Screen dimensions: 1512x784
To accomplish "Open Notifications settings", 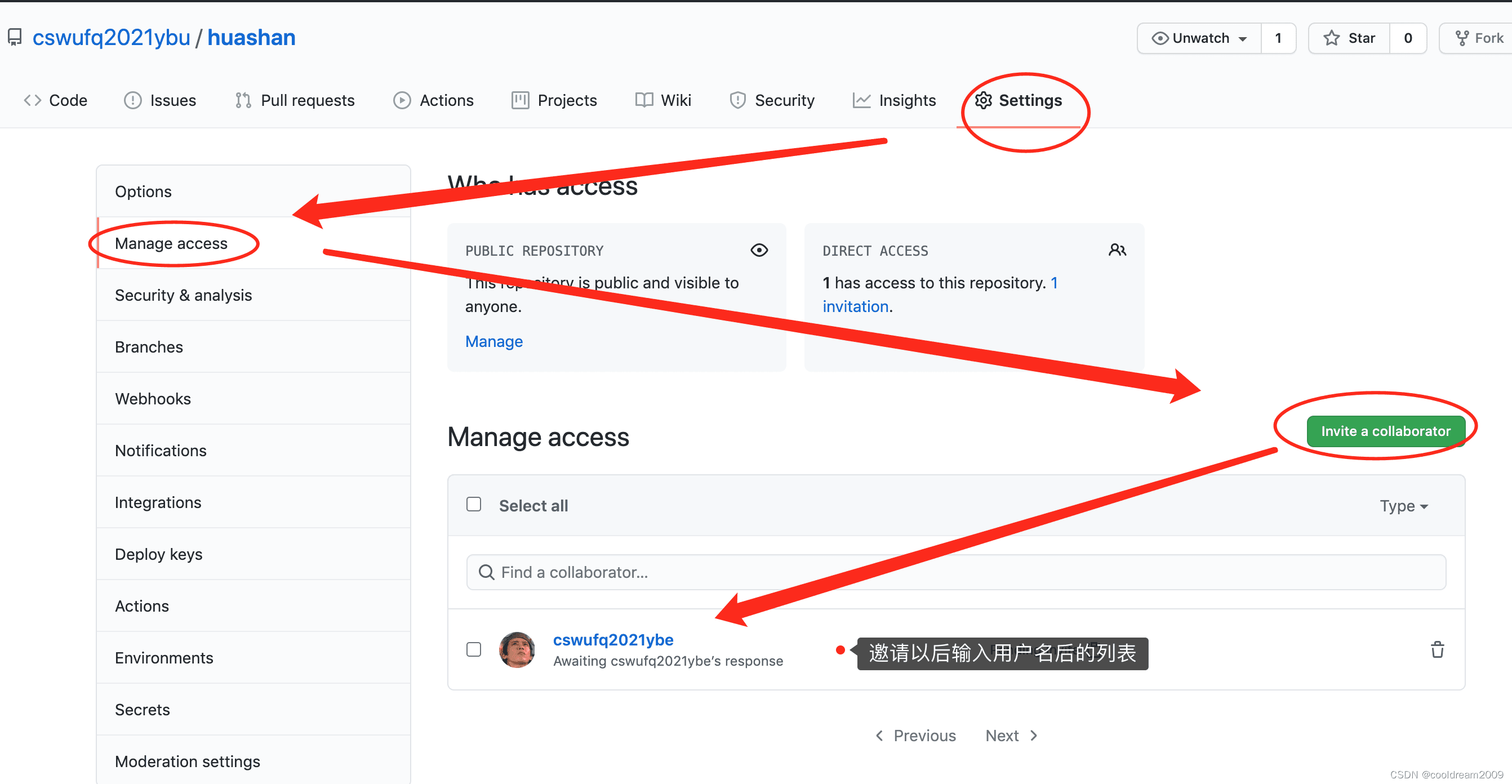I will click(254, 451).
